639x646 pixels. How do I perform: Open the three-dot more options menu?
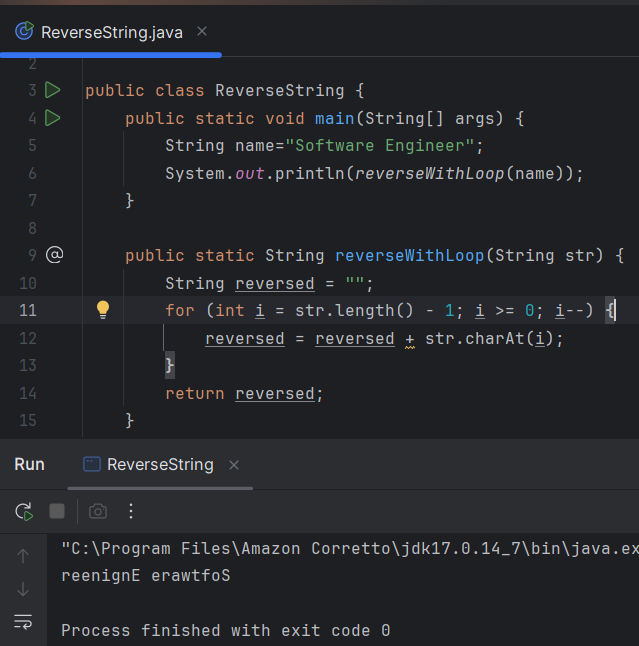point(131,511)
